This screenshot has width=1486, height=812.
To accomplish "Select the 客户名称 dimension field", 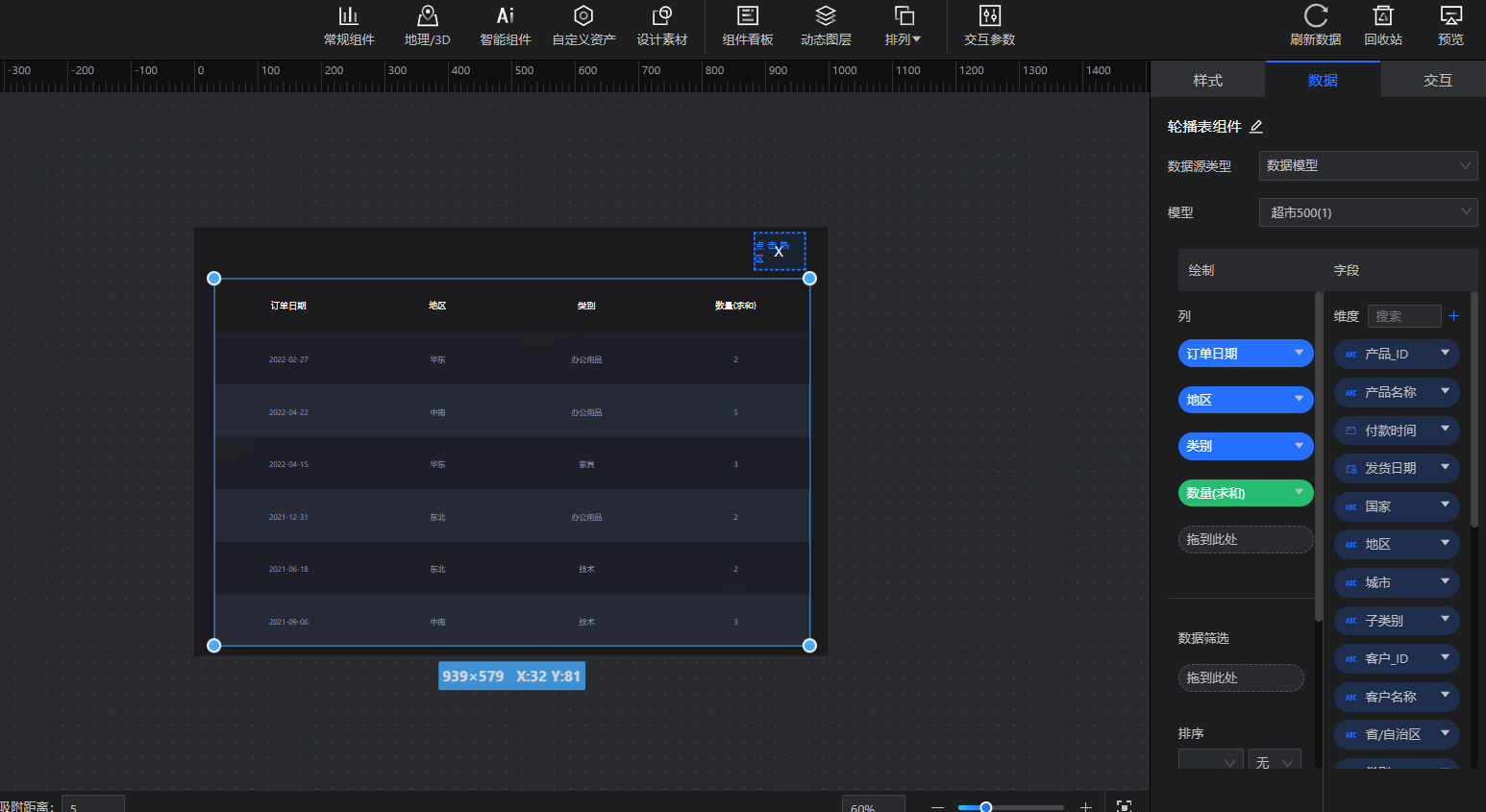I will pyautogui.click(x=1397, y=697).
